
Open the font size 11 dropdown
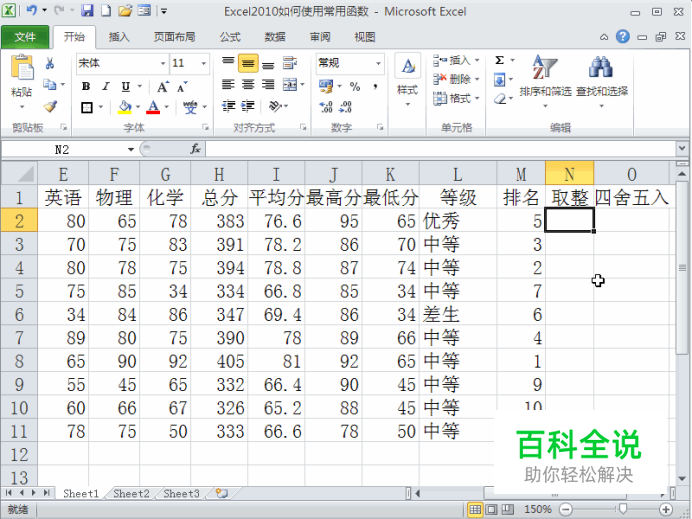pyautogui.click(x=203, y=64)
